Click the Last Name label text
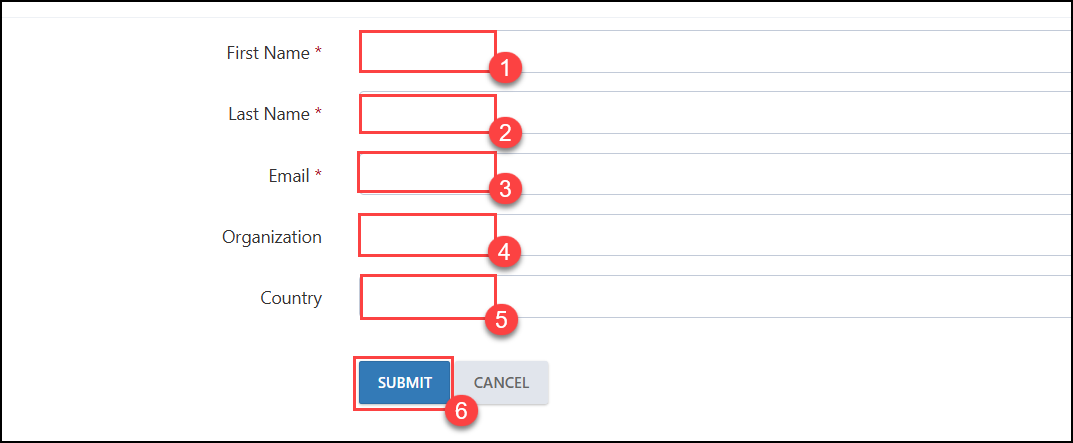 pos(269,114)
